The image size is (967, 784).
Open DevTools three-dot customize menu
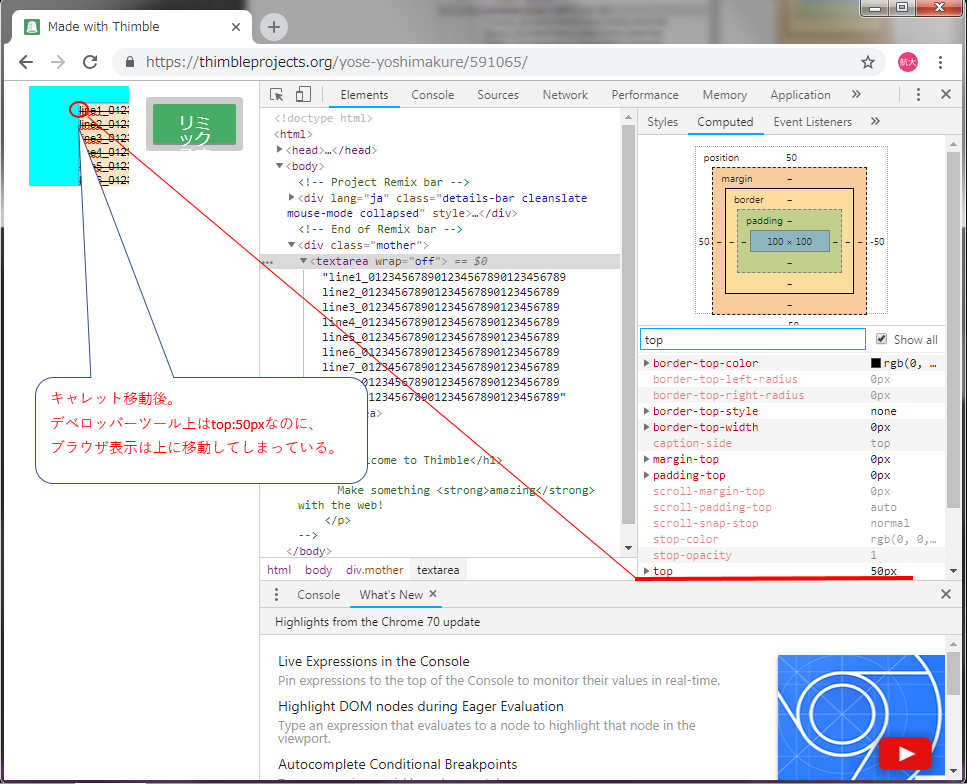click(x=918, y=95)
